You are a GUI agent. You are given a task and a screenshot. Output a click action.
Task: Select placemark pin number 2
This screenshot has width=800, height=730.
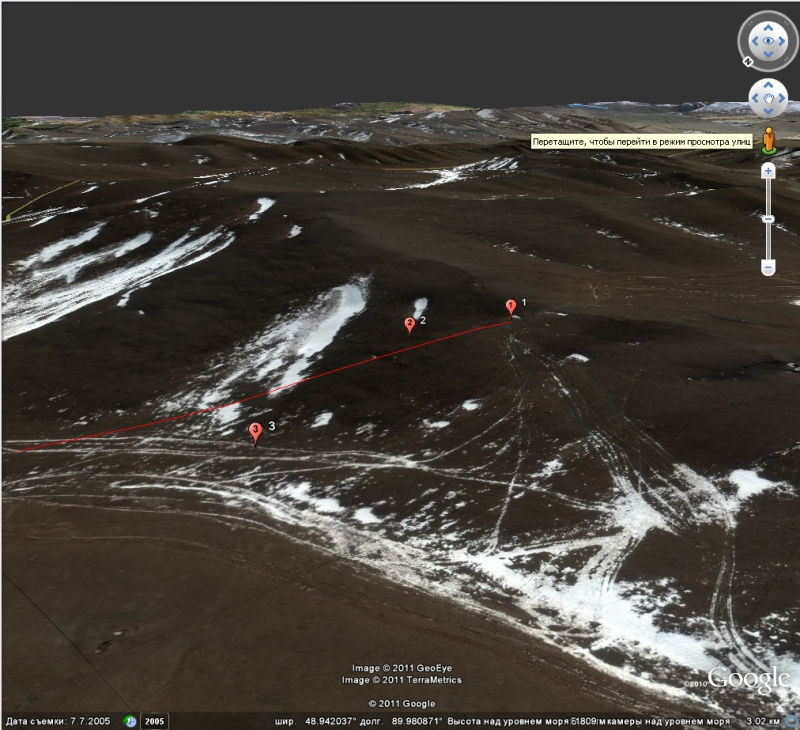click(x=409, y=324)
